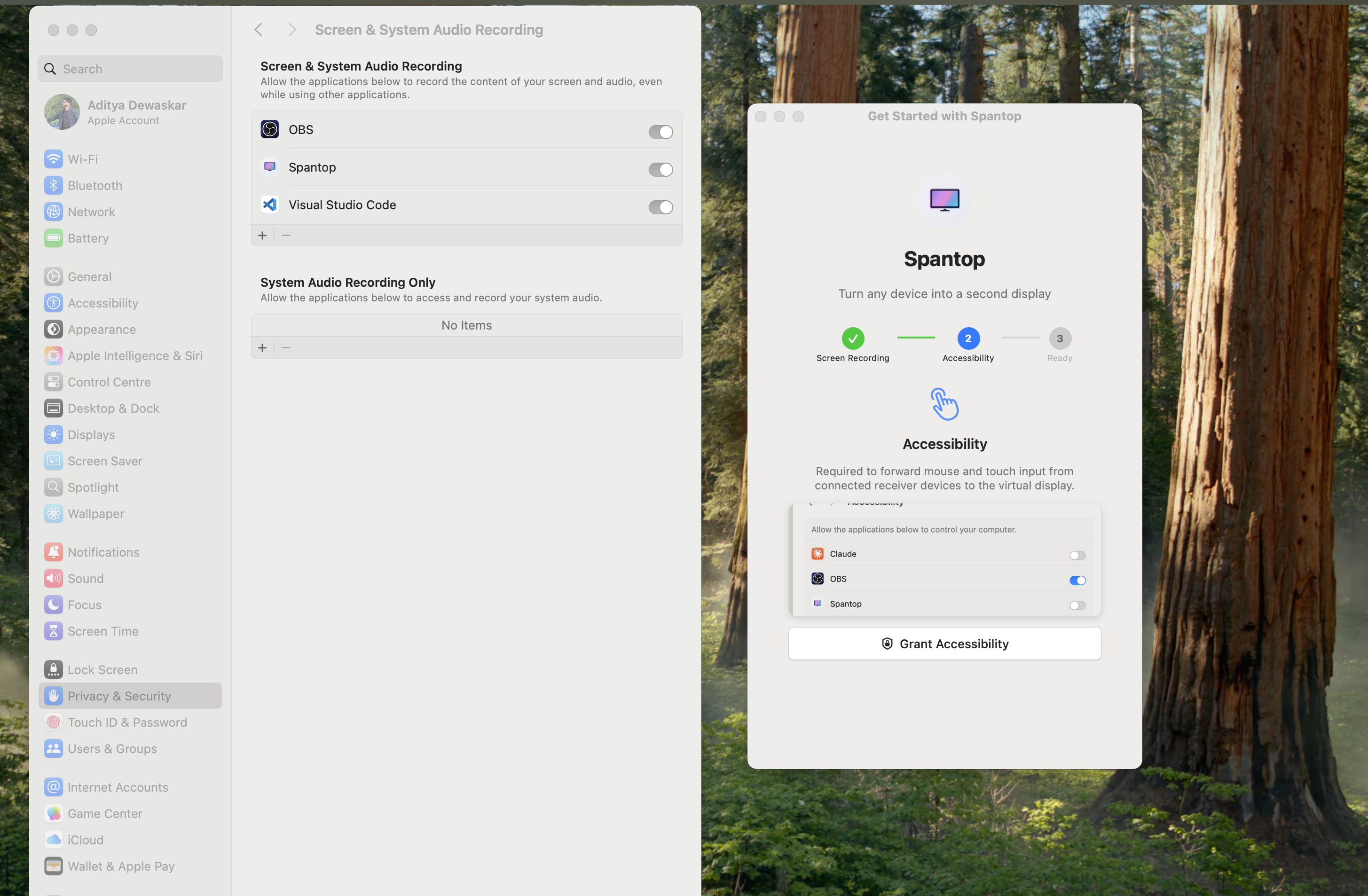This screenshot has height=896, width=1368.
Task: Click the Spantop monitor logo
Action: 944,200
